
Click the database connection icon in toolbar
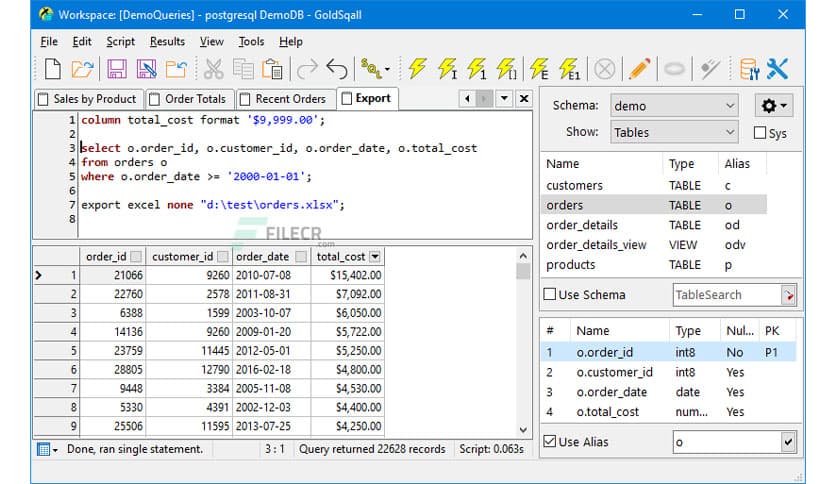pyautogui.click(x=748, y=69)
